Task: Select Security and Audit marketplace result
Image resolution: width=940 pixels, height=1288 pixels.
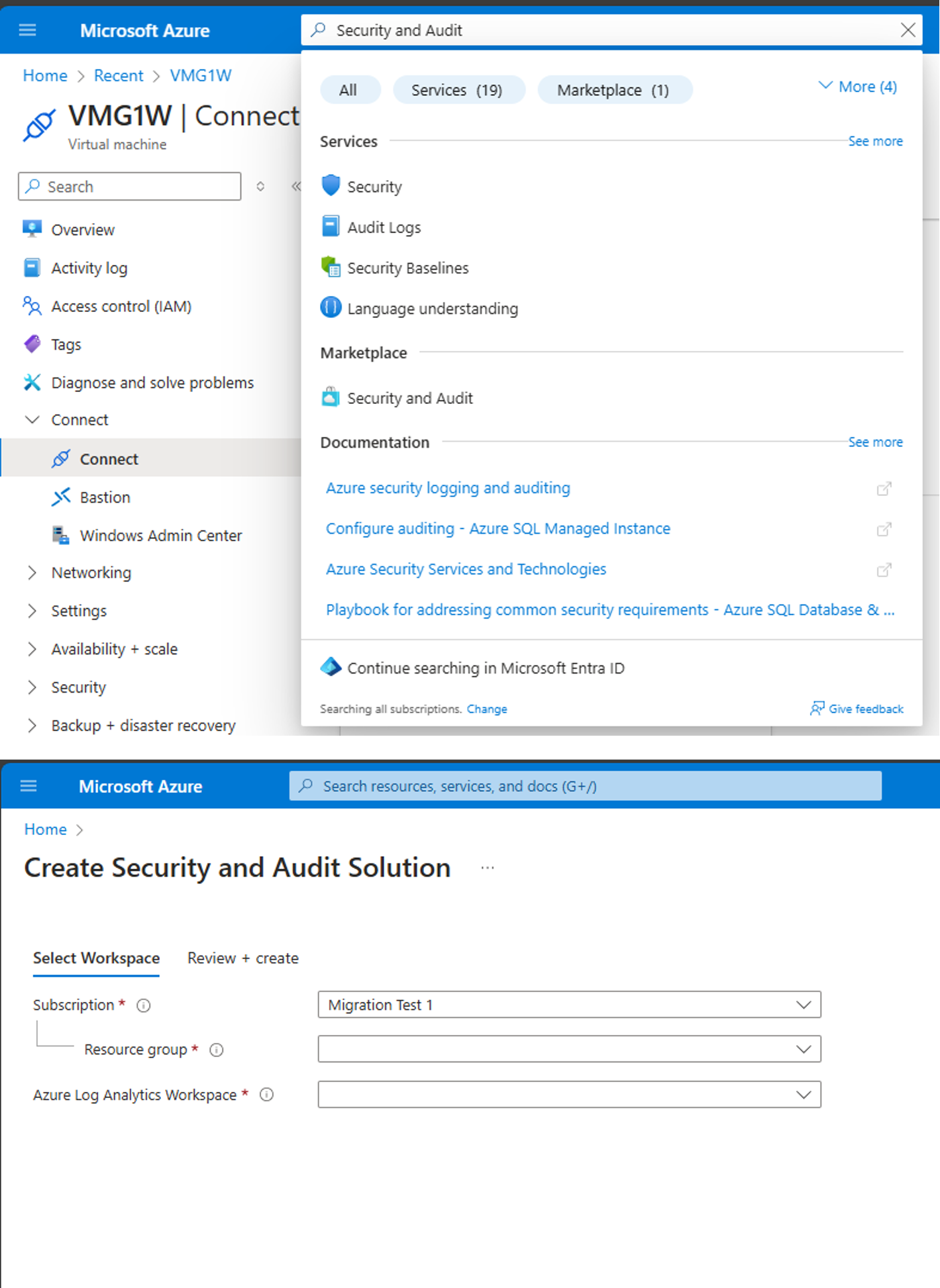Action: (x=409, y=398)
